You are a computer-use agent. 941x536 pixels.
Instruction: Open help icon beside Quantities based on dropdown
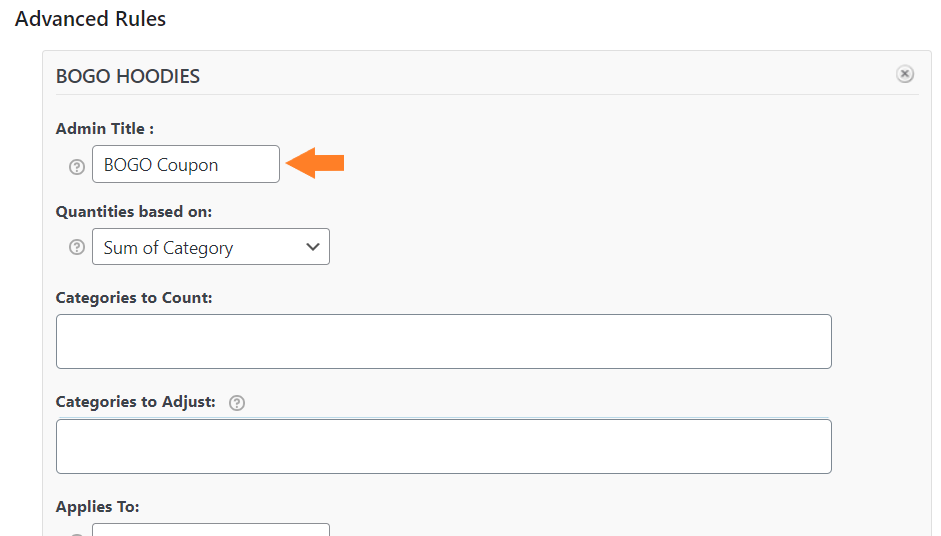pos(77,247)
